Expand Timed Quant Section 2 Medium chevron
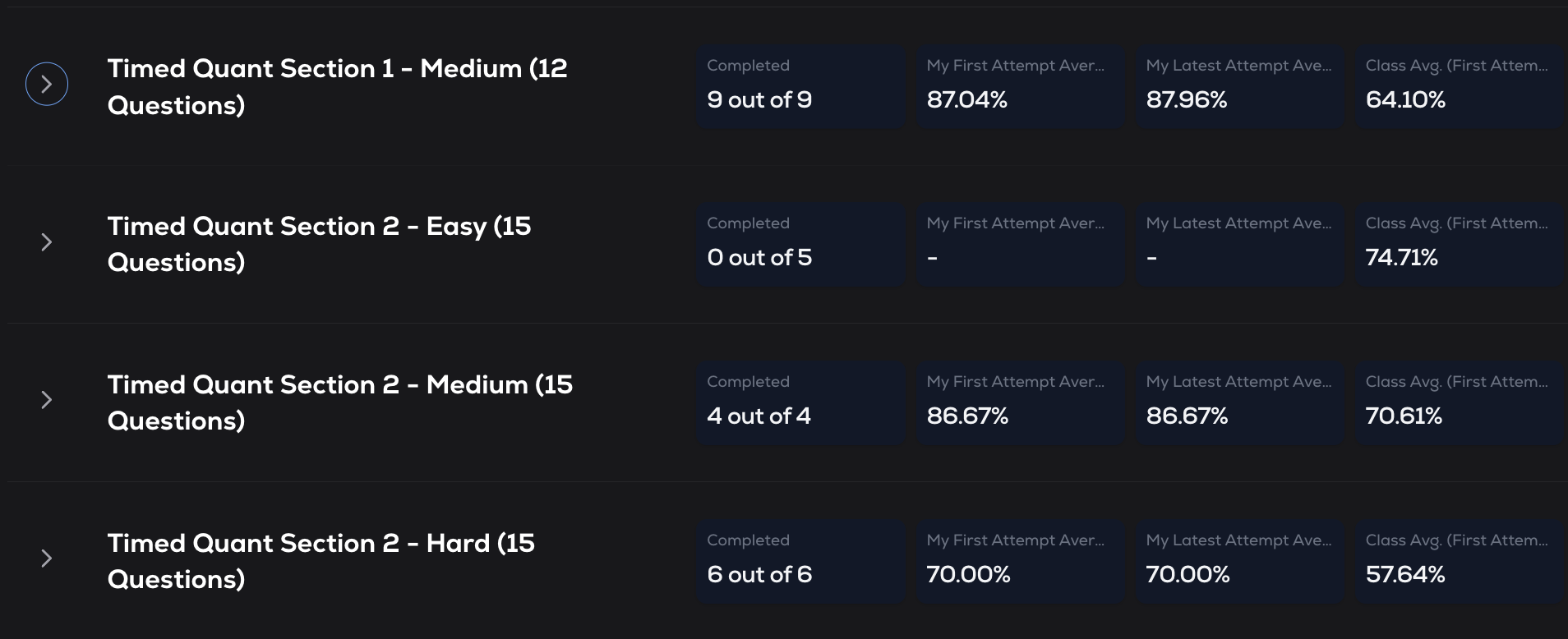This screenshot has width=1568, height=639. pyautogui.click(x=47, y=400)
